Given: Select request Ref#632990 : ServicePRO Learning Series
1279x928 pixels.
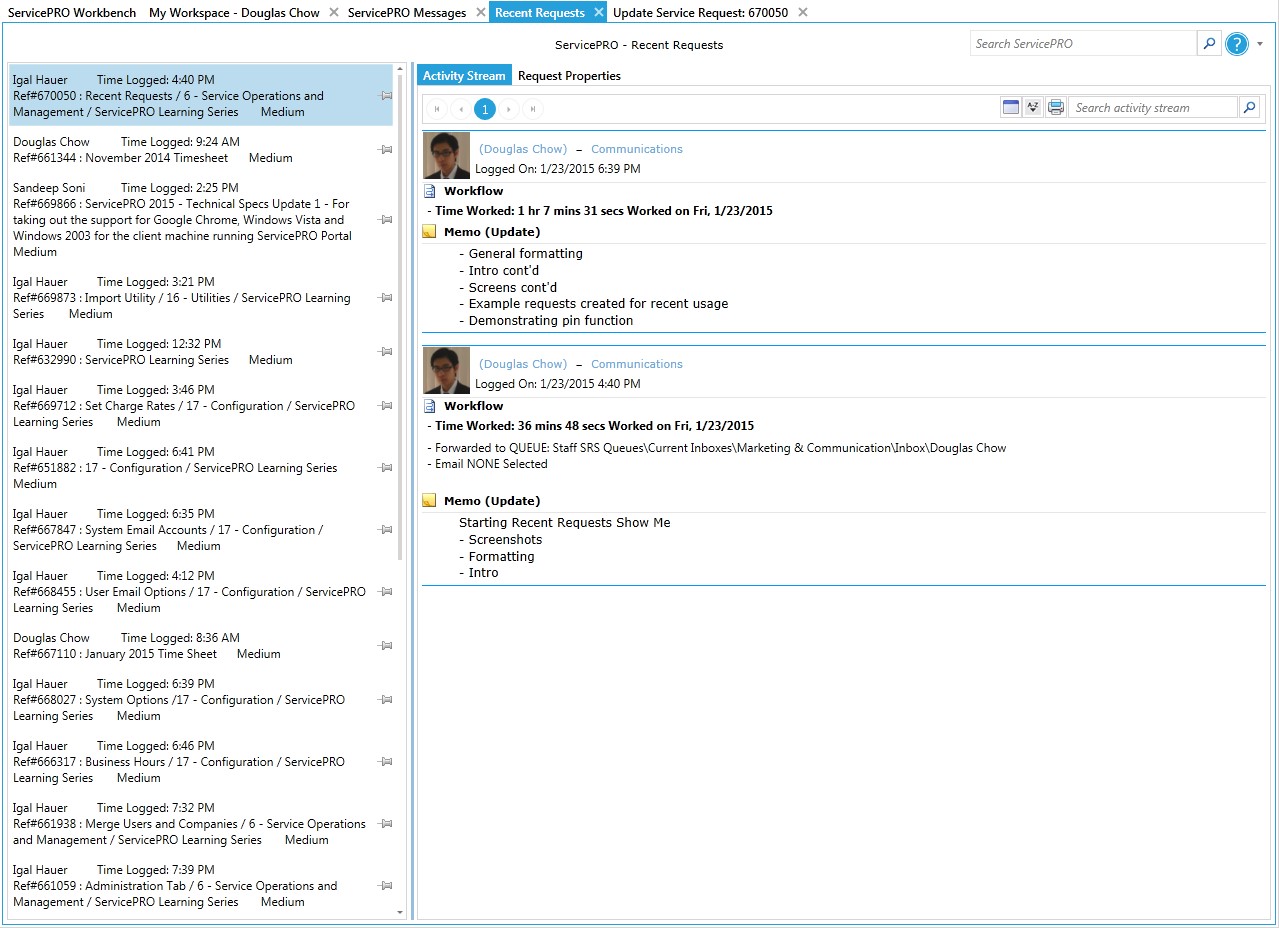Looking at the screenshot, I should point(201,352).
